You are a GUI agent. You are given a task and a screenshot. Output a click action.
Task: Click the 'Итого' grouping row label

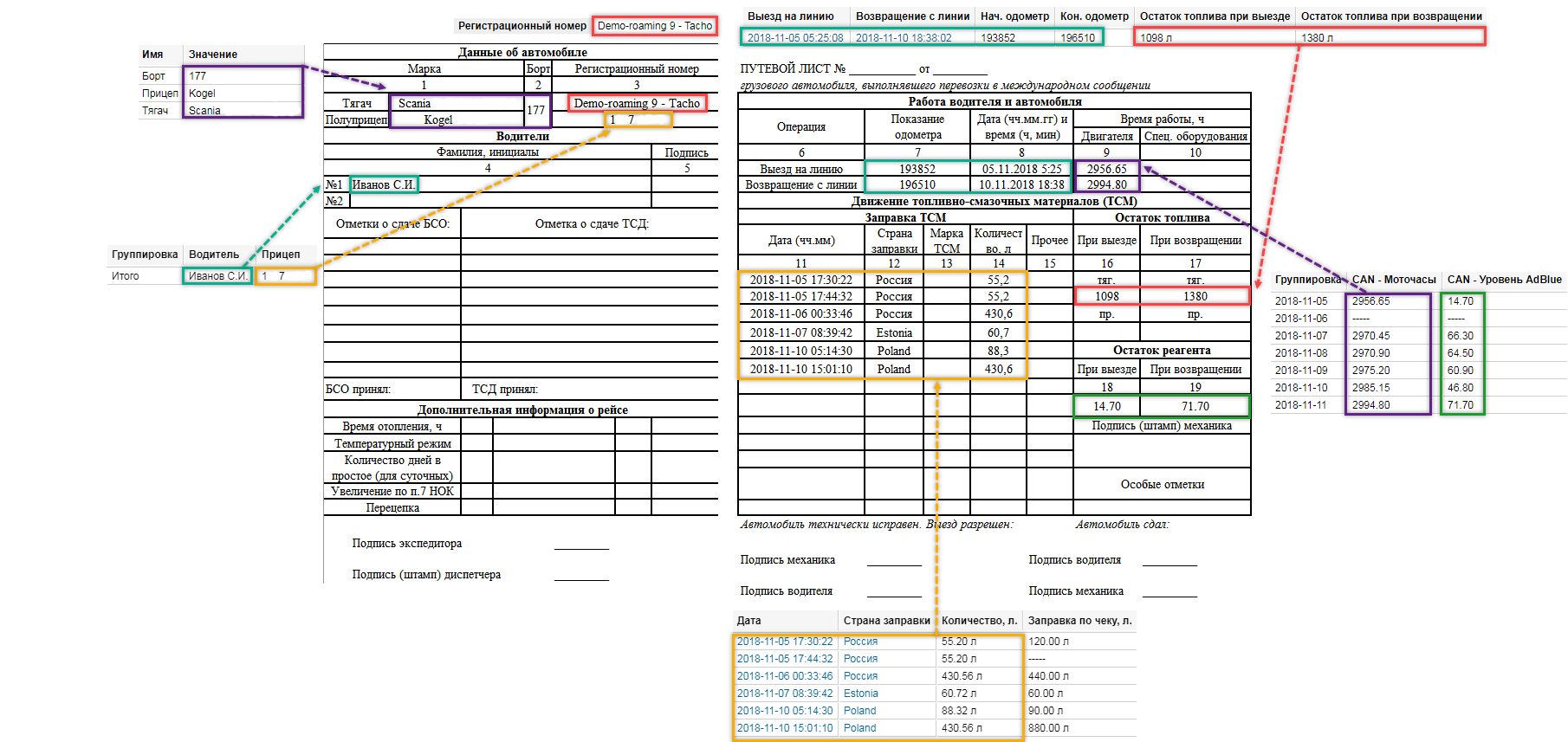click(125, 276)
